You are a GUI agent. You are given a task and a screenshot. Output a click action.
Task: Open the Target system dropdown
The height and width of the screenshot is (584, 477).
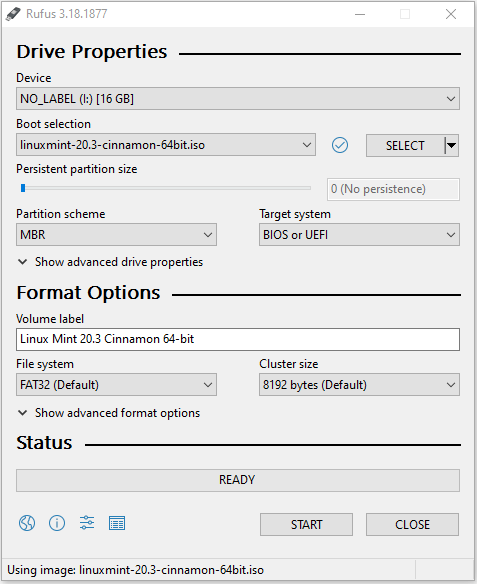359,235
